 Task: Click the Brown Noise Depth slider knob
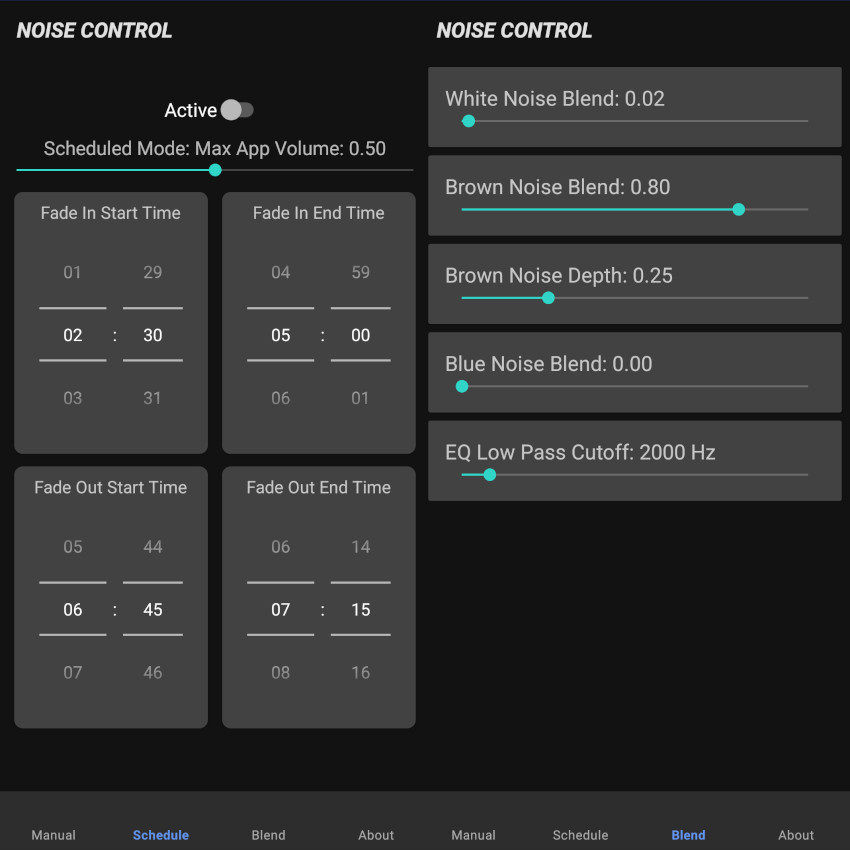point(548,297)
